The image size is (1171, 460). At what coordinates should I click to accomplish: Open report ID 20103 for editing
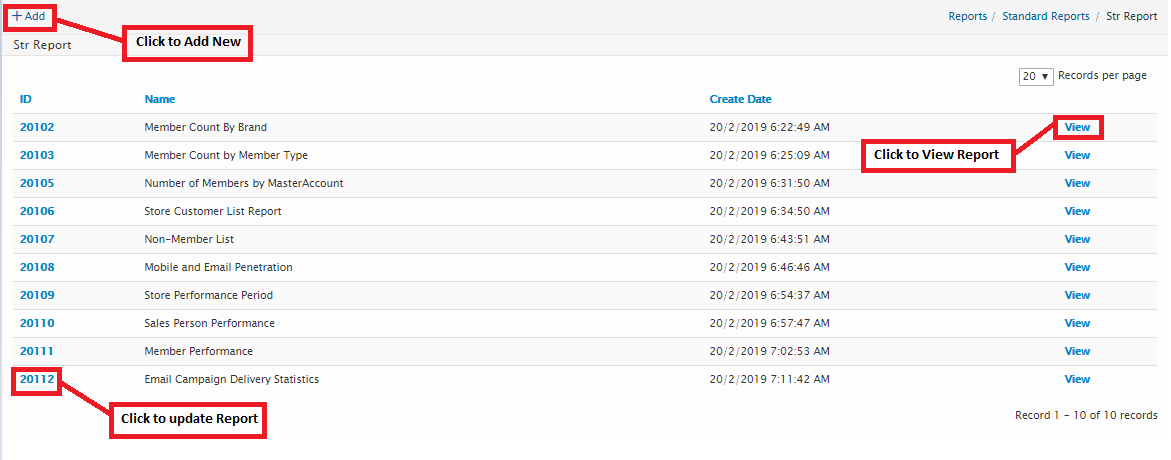pos(37,155)
